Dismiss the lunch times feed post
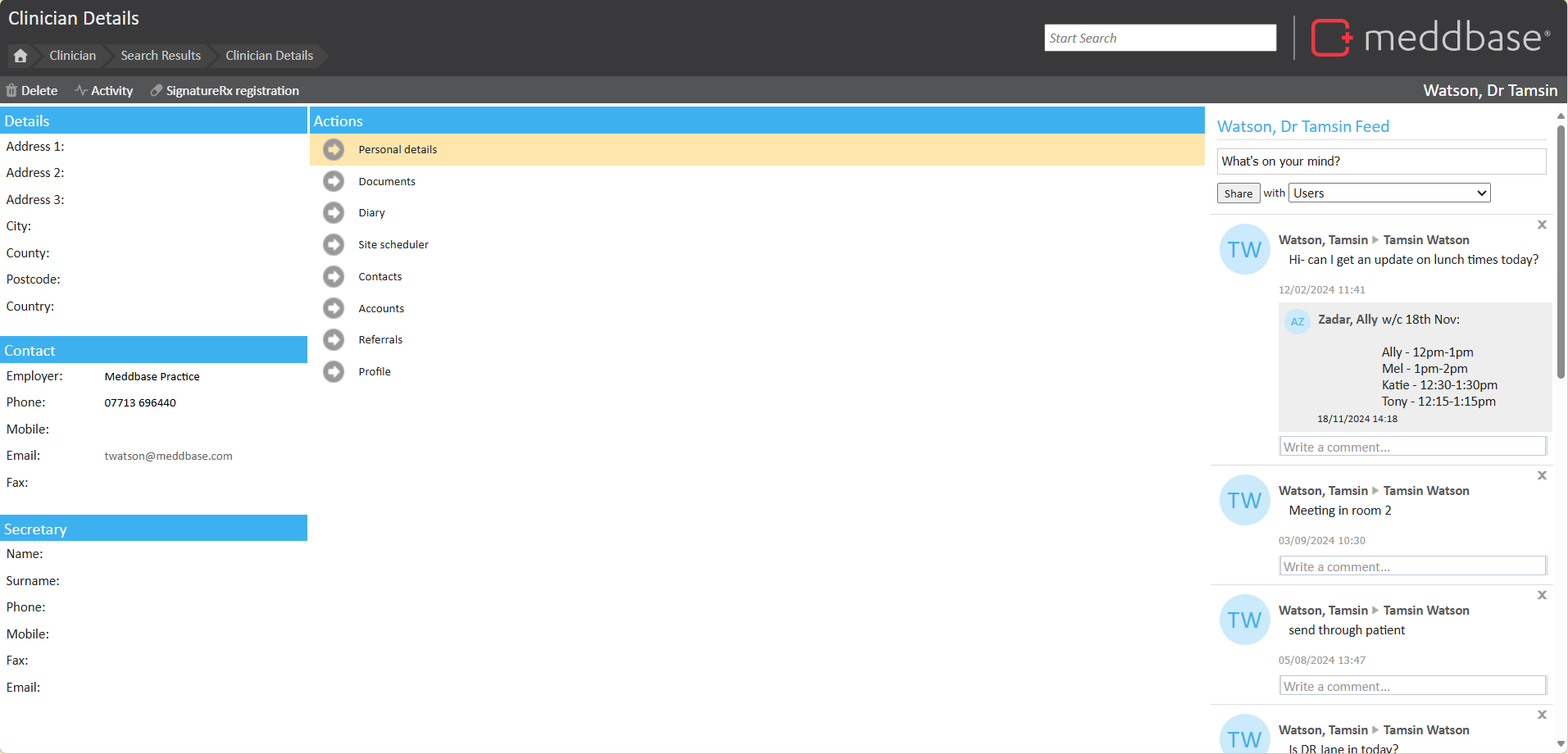The width and height of the screenshot is (1568, 754). pos(1542,225)
